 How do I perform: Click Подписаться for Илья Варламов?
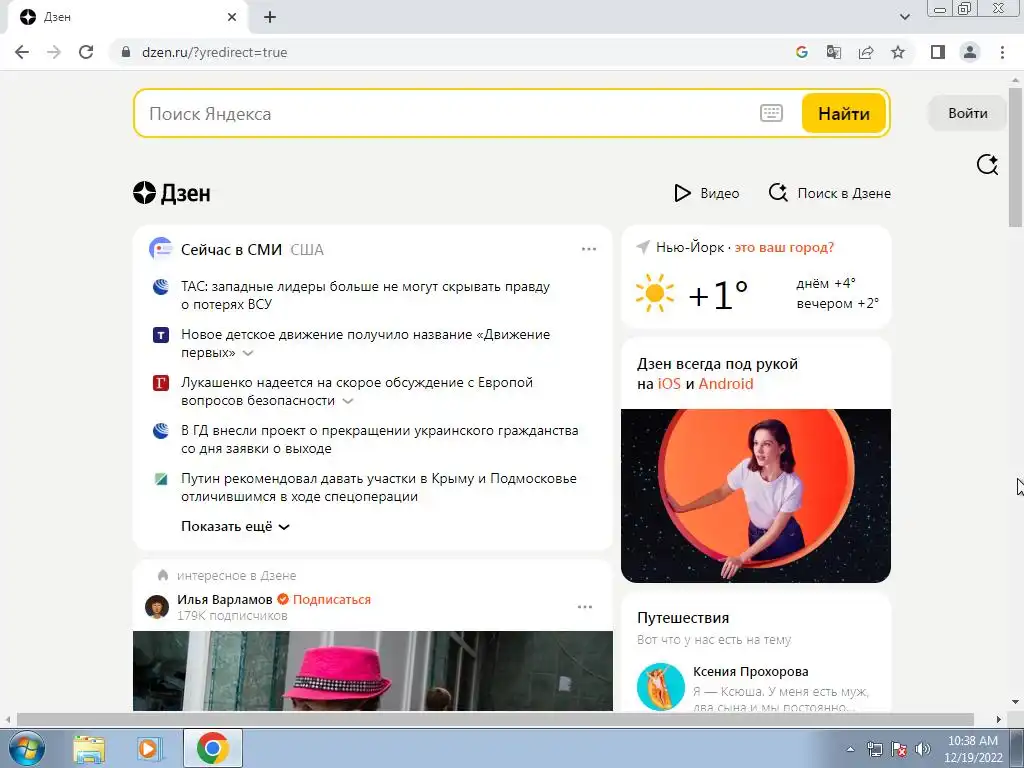(332, 600)
